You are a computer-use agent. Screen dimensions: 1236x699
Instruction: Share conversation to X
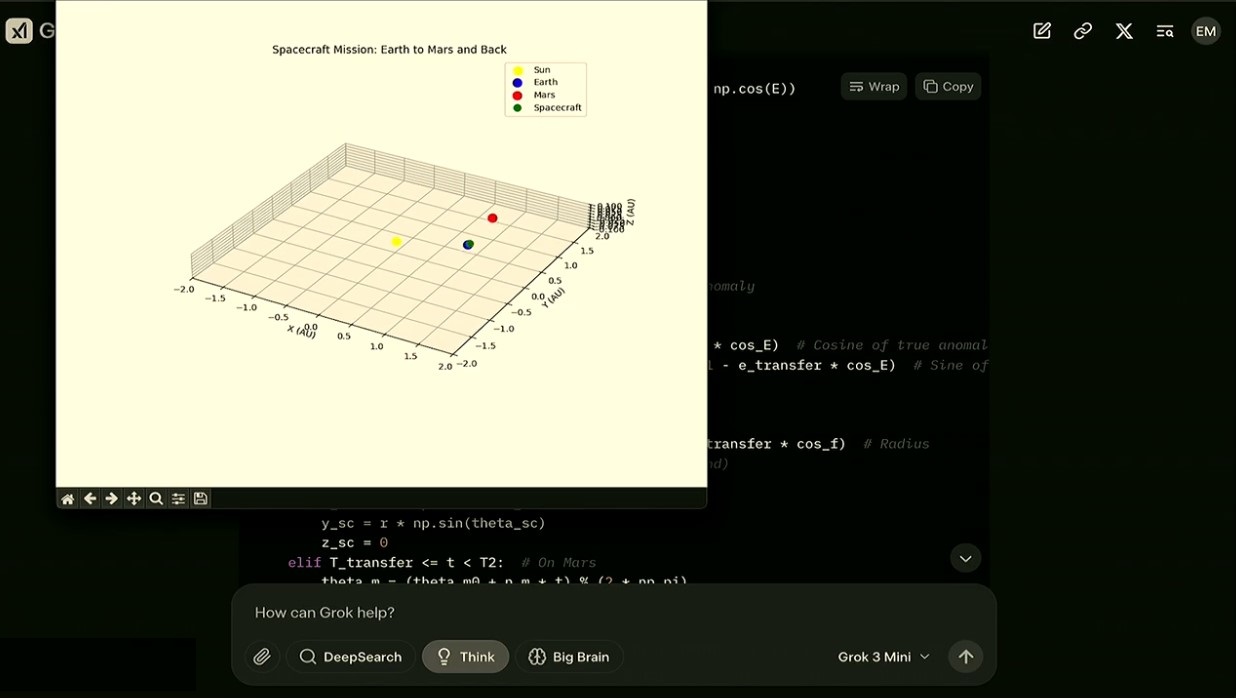[x=1124, y=31]
